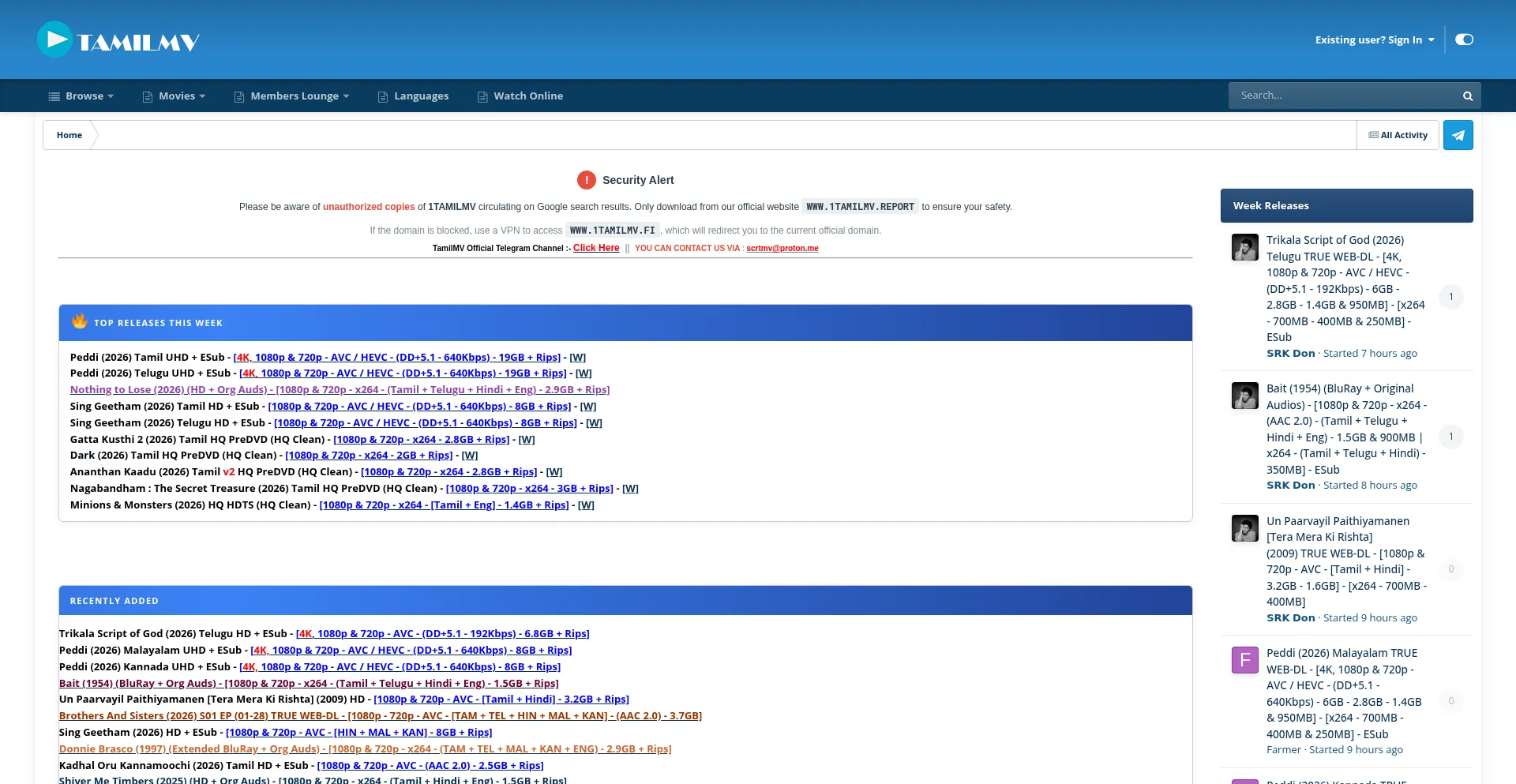Image resolution: width=1516 pixels, height=784 pixels.
Task: Open Un Paarvayil Paithiyamanen sidebar topic
Action: (x=1345, y=561)
